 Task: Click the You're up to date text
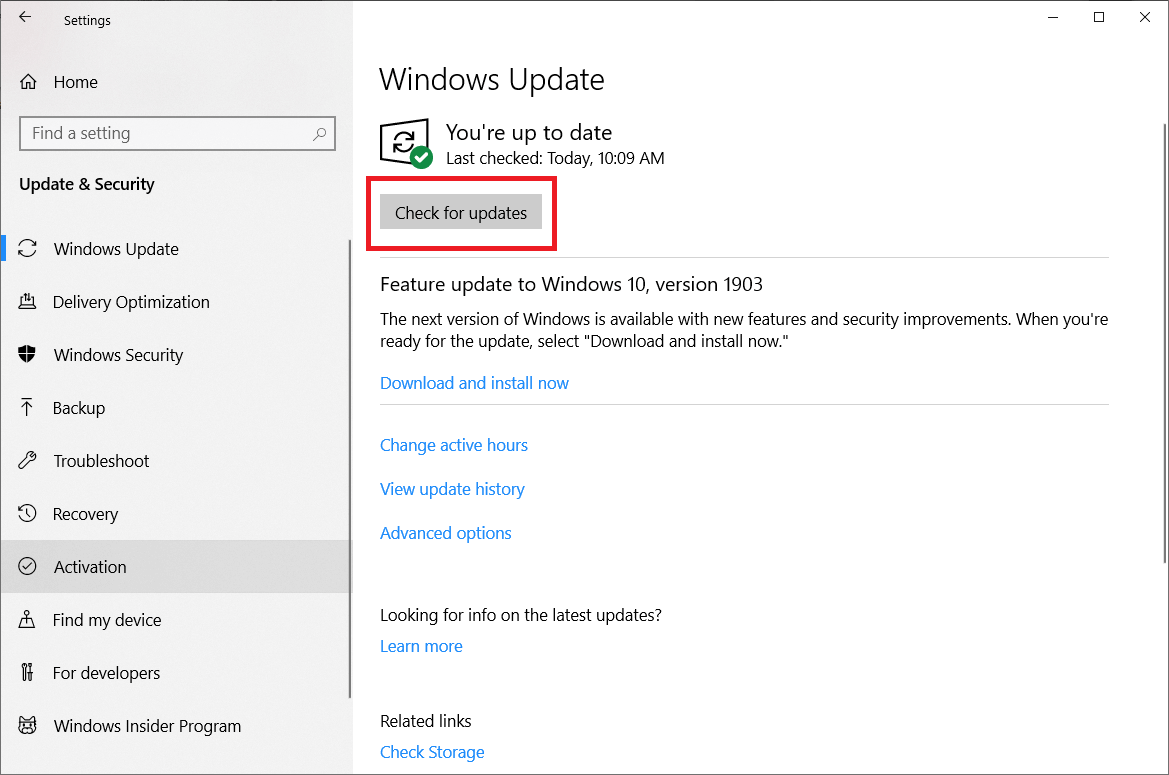point(529,132)
